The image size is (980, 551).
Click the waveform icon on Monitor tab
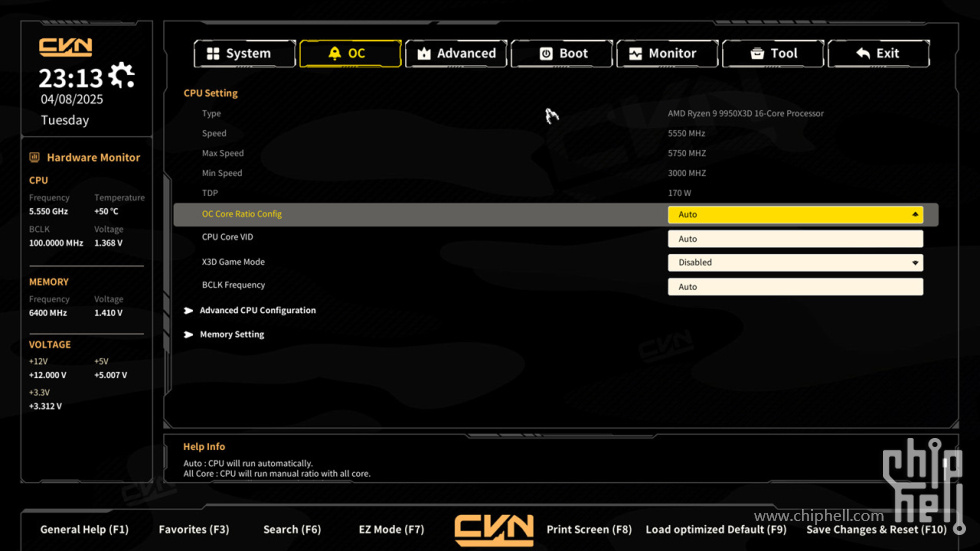click(x=636, y=54)
